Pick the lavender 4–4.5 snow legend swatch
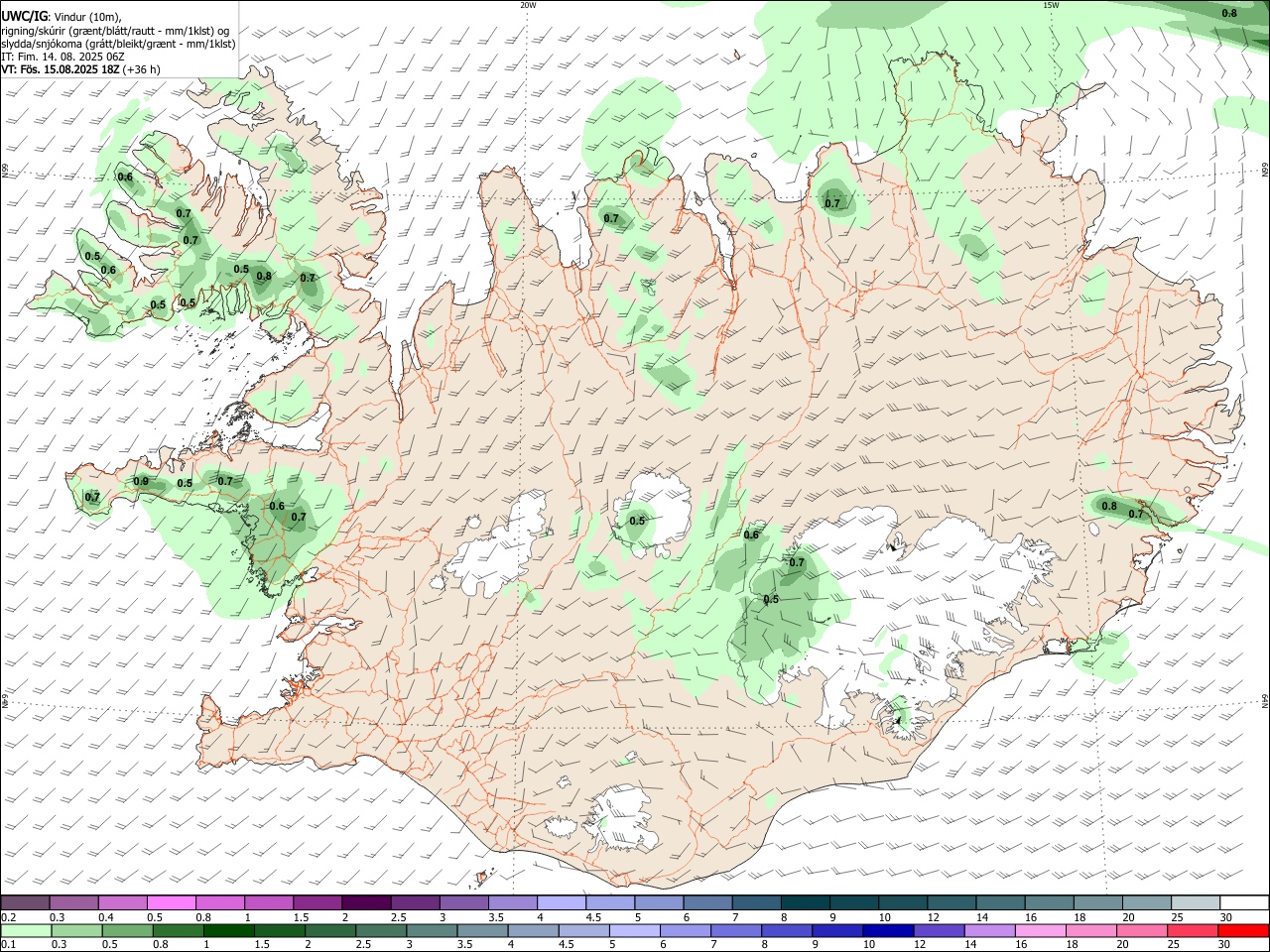The height and width of the screenshot is (952, 1270). pyautogui.click(x=561, y=902)
